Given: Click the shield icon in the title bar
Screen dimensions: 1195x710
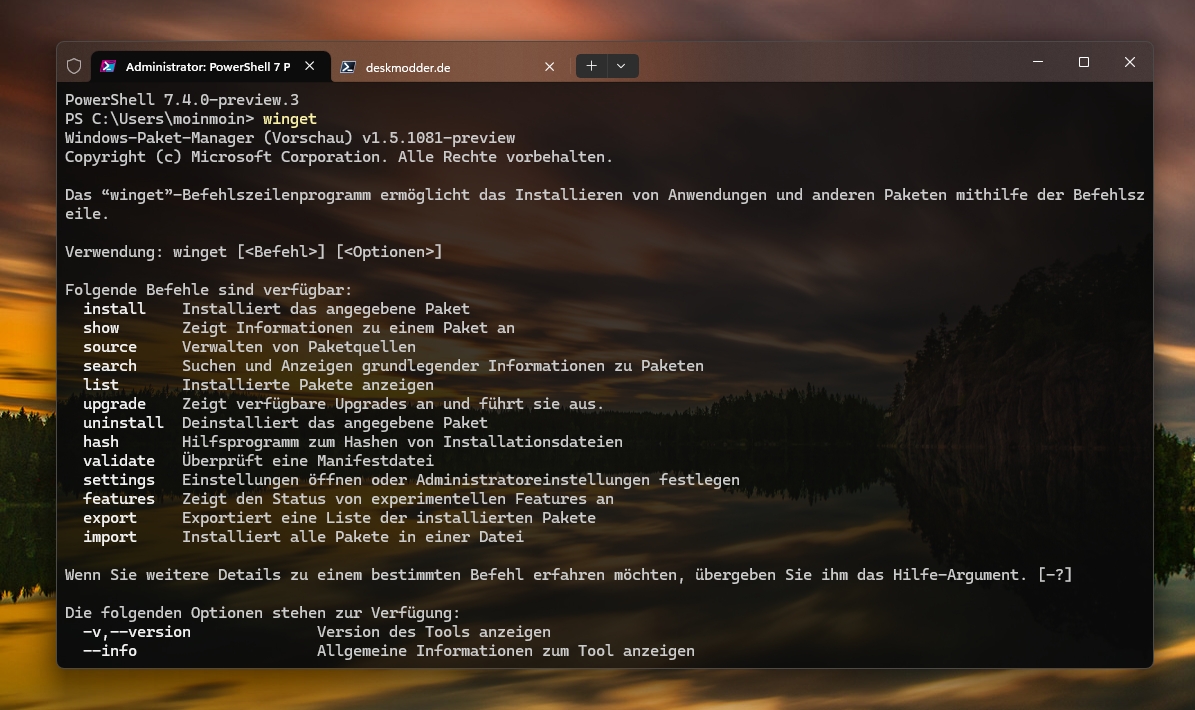Looking at the screenshot, I should tap(74, 66).
